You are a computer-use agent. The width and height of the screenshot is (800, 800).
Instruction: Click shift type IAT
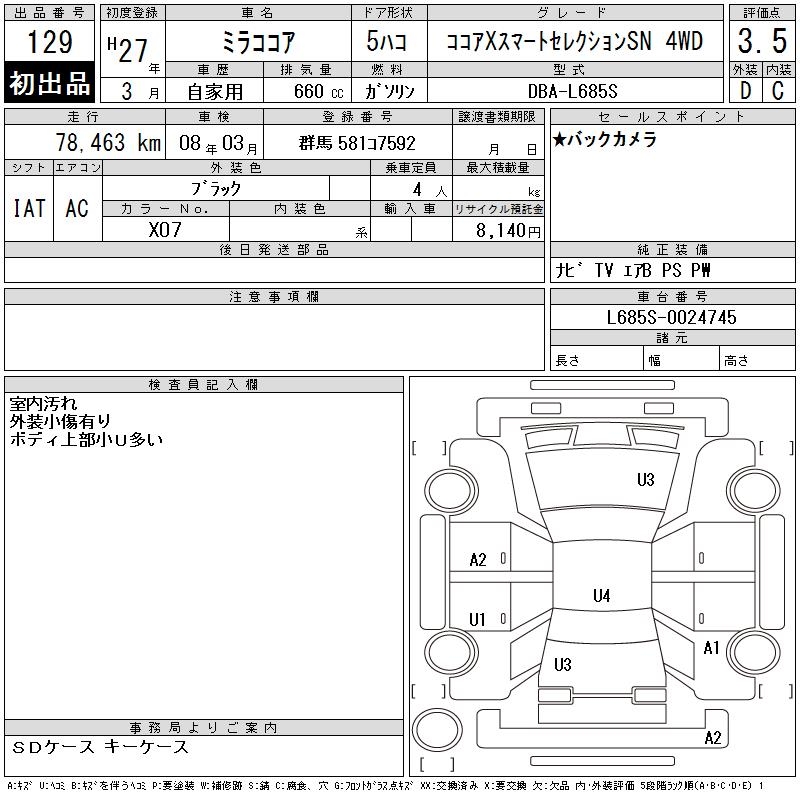tap(29, 208)
